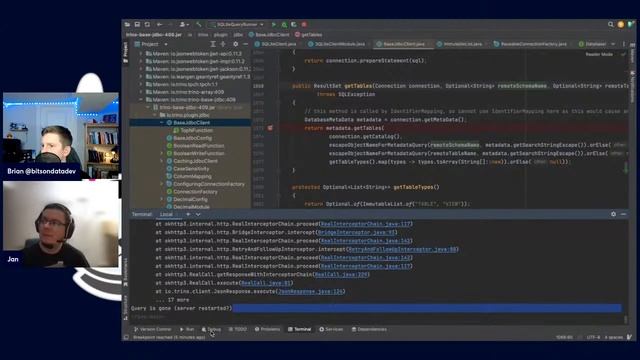
Task: Click expand all icon in Project panel
Action: pos(213,44)
